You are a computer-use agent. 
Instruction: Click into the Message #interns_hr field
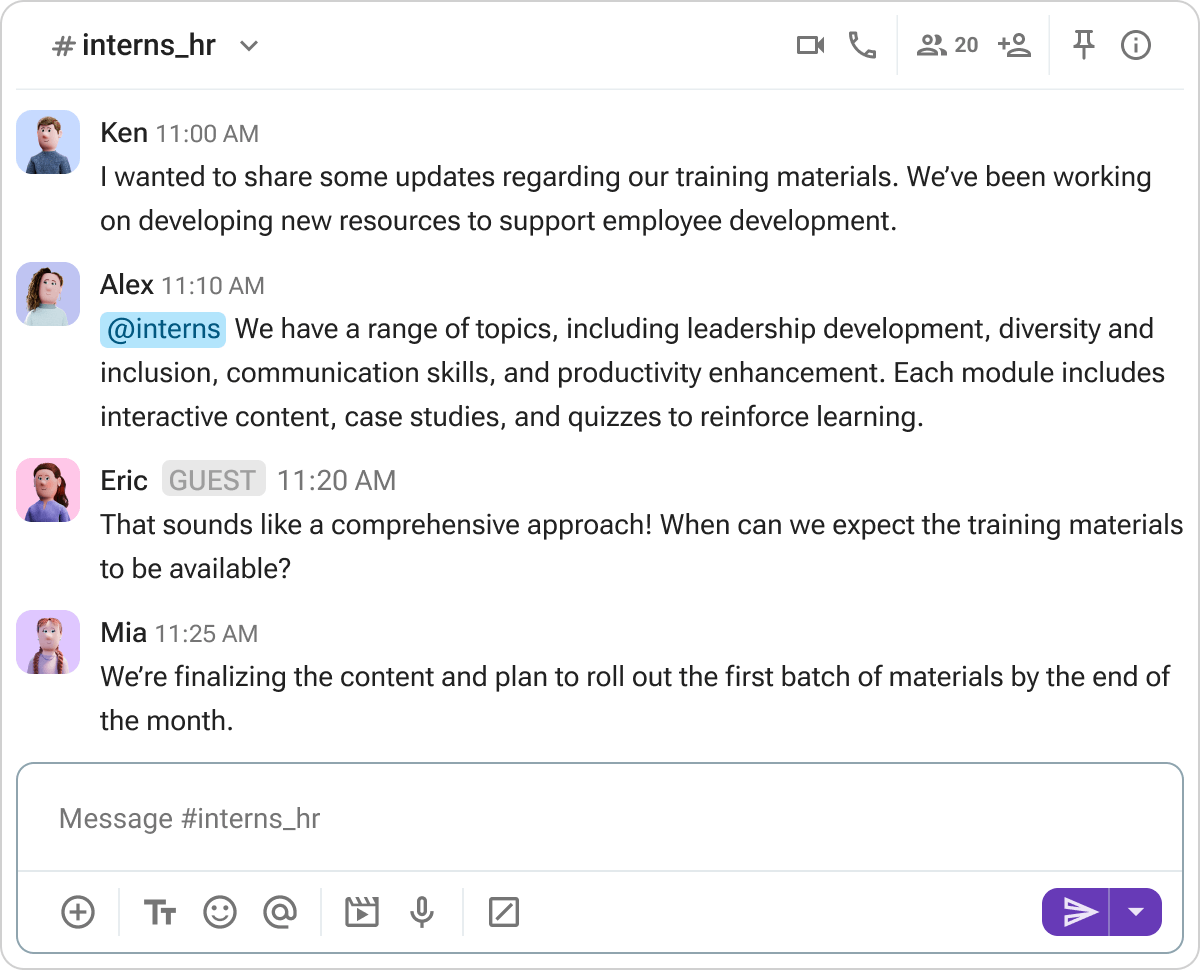click(x=600, y=818)
